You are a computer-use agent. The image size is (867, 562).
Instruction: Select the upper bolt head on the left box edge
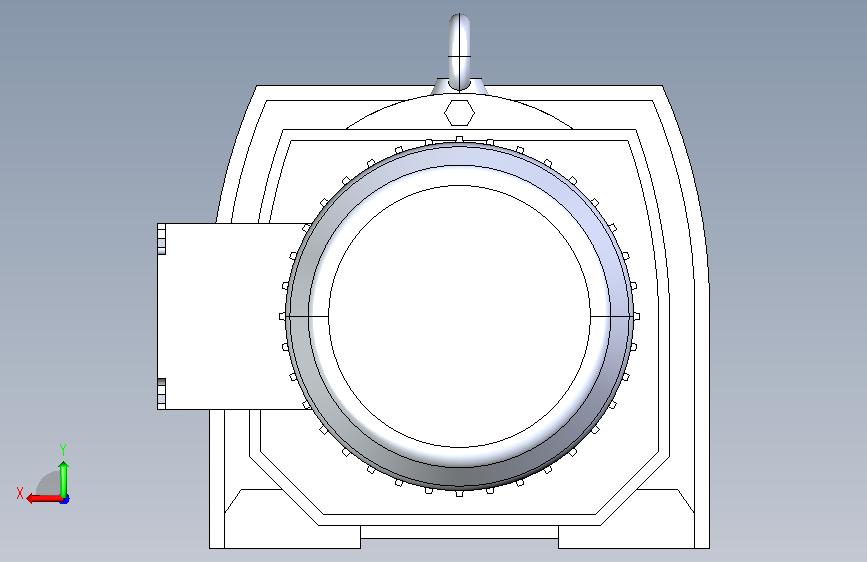tap(161, 239)
